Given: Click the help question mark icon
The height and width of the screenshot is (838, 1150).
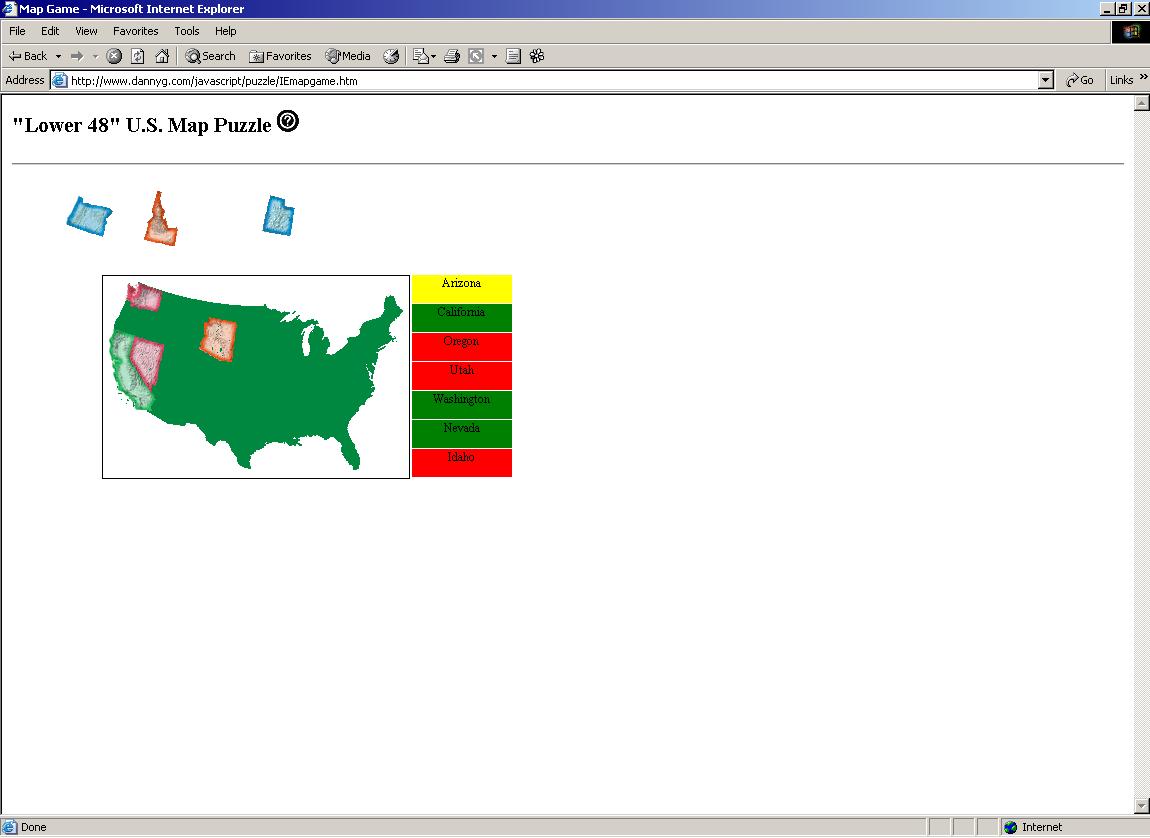Looking at the screenshot, I should (288, 121).
